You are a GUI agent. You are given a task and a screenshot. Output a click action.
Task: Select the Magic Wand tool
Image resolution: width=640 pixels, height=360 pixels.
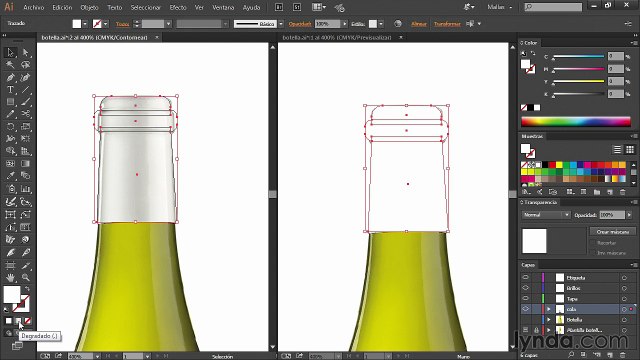(10, 65)
